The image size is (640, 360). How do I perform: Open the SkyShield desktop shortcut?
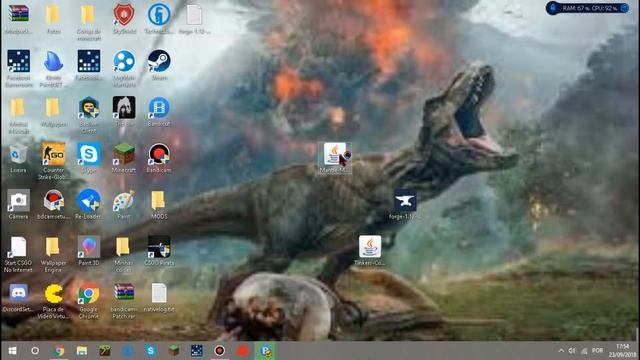124,15
